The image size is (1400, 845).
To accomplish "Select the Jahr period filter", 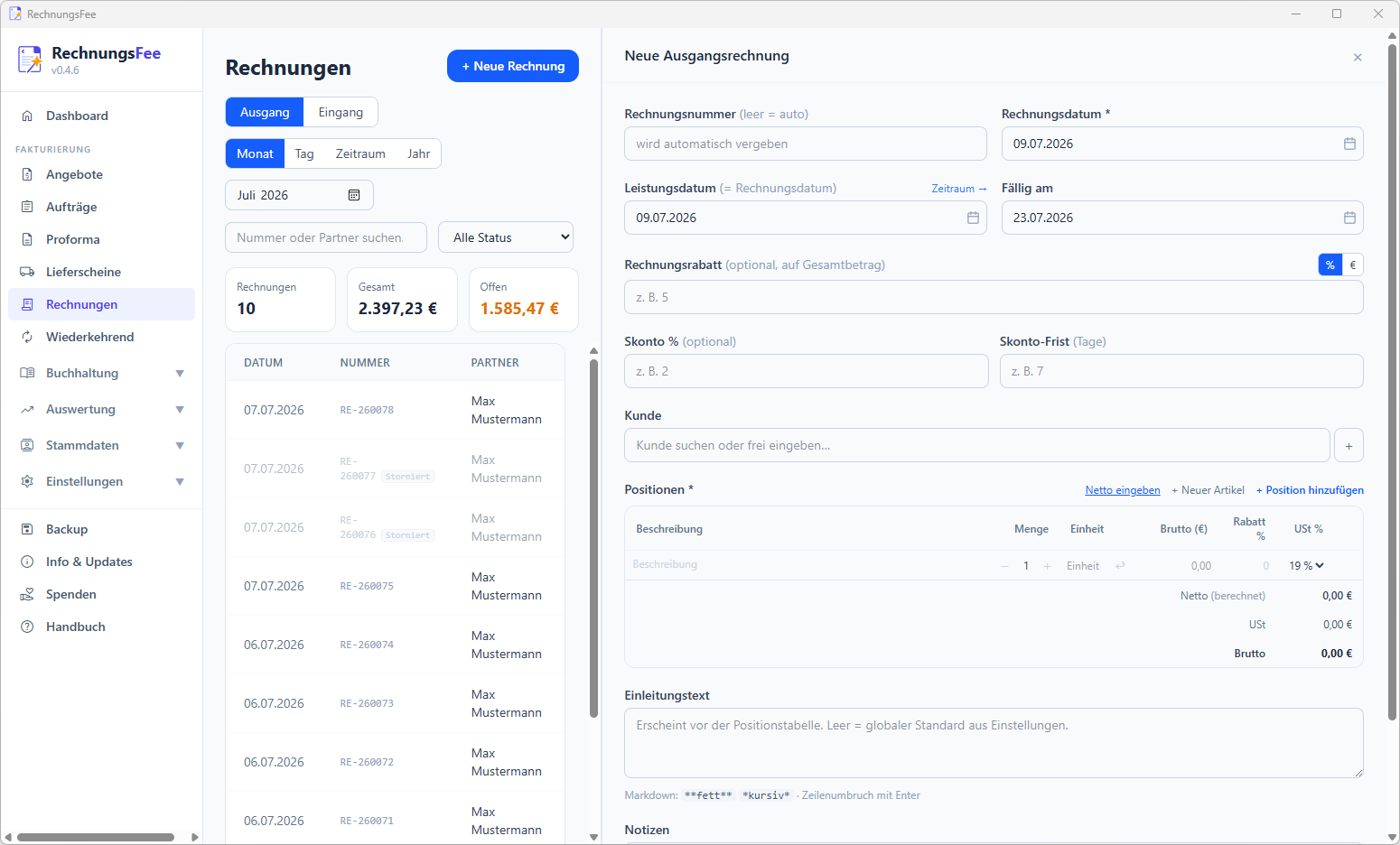I will (x=418, y=153).
